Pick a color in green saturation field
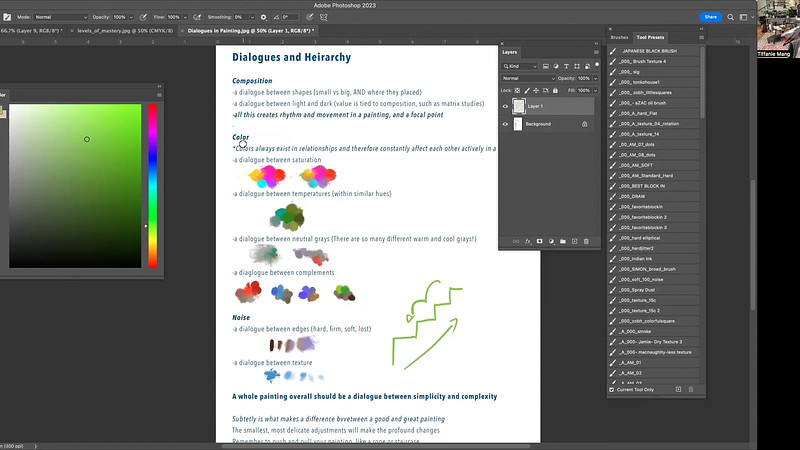800x450 pixels. [x=75, y=186]
